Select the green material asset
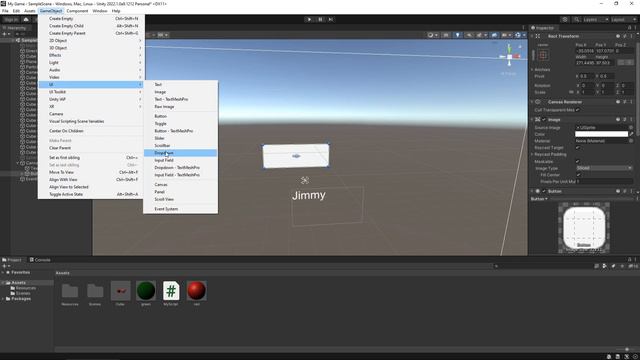640x360 pixels. click(x=146, y=291)
